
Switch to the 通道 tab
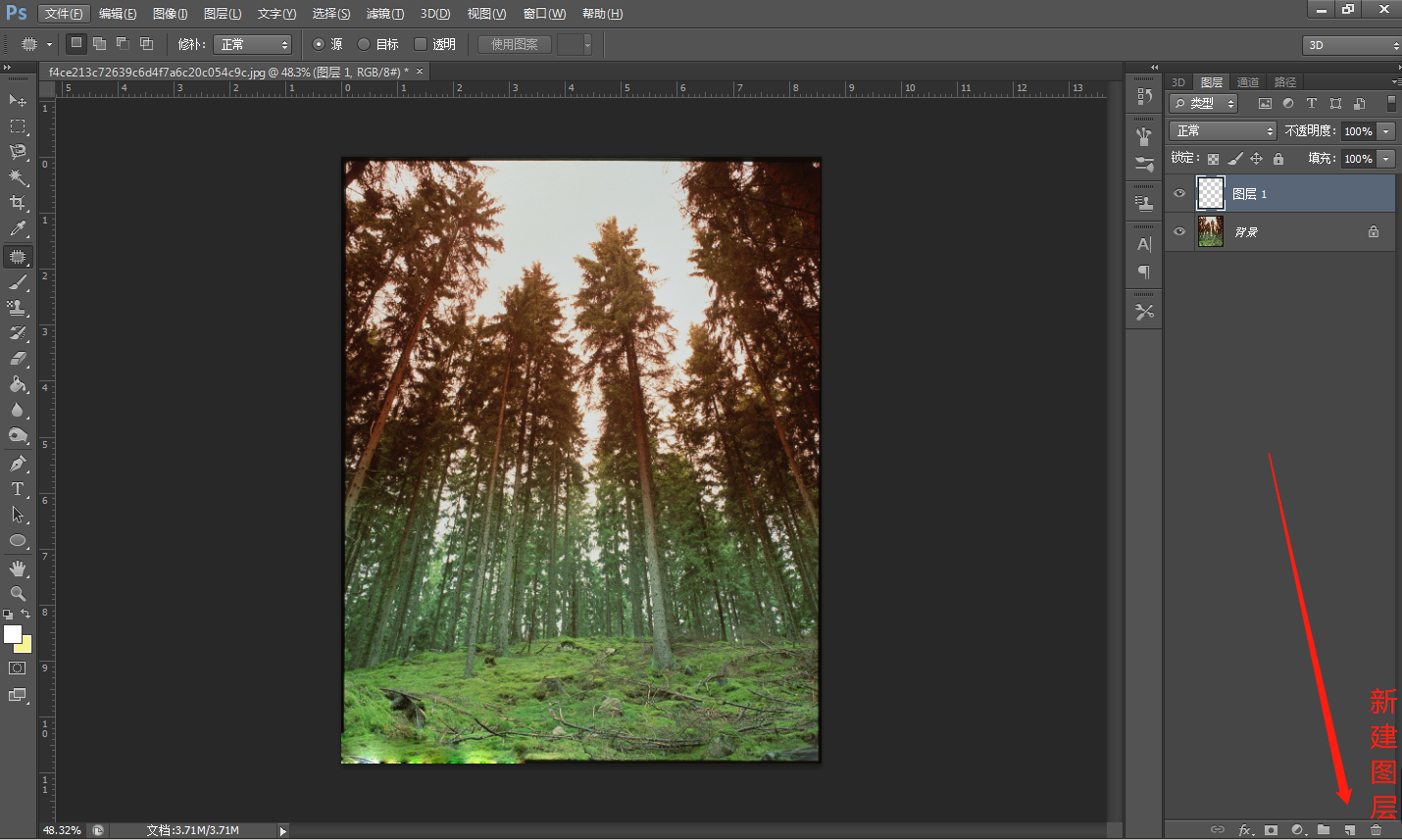point(1248,82)
